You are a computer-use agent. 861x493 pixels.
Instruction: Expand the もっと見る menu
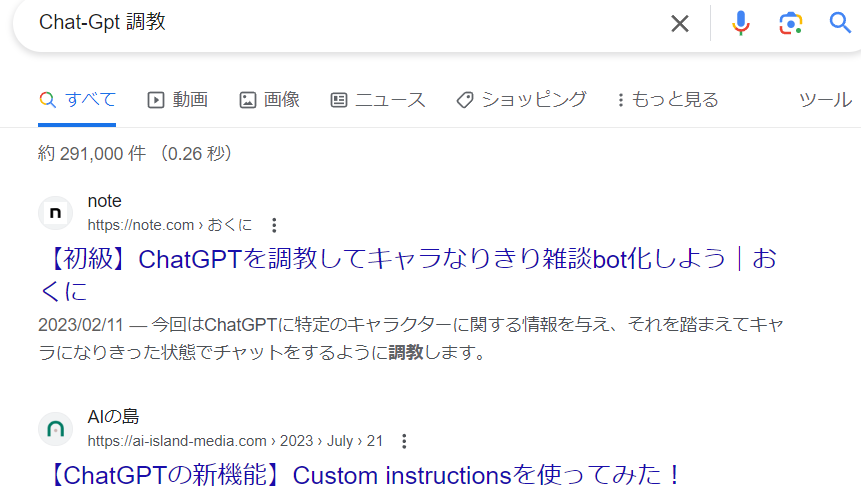pyautogui.click(x=667, y=99)
